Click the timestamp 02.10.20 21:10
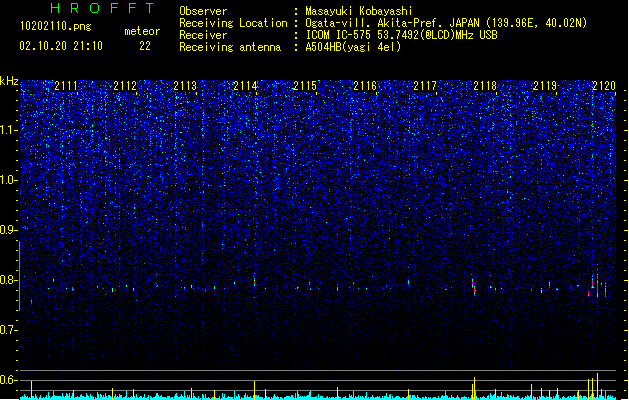The image size is (629, 400). 61,46
